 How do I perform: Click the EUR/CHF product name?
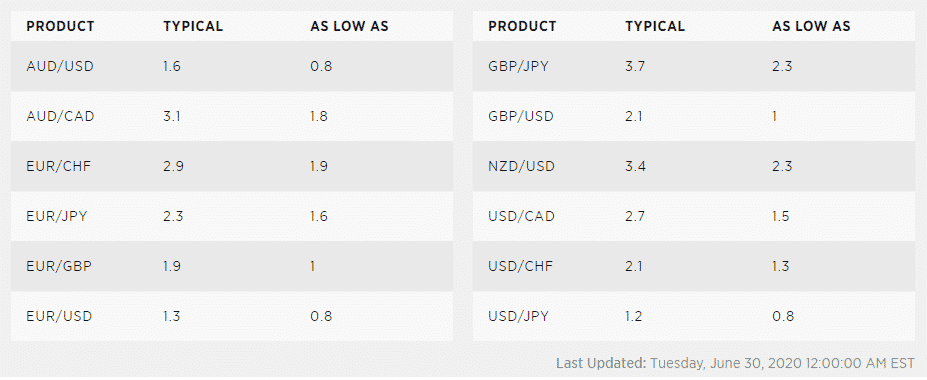pyautogui.click(x=59, y=166)
